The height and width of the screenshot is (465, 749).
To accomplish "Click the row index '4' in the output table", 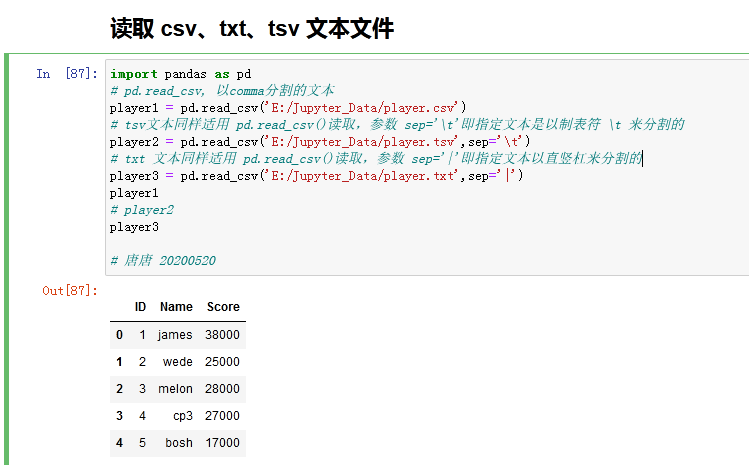I will pyautogui.click(x=119, y=443).
